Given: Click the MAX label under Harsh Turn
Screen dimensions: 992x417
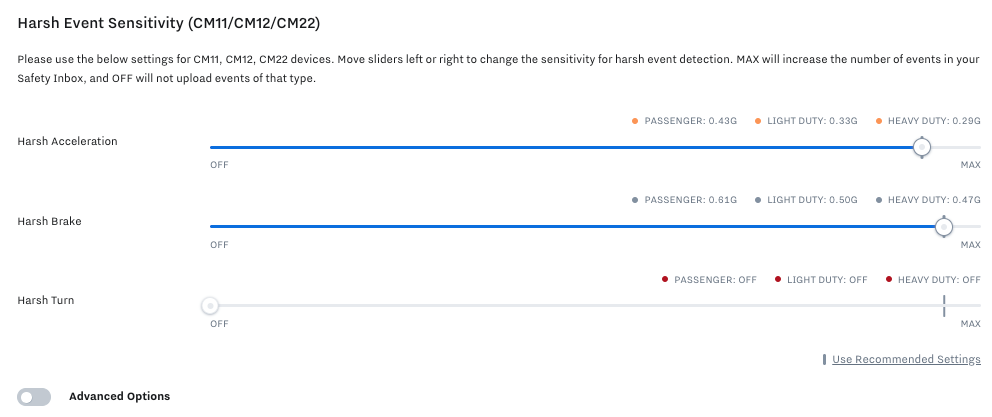Looking at the screenshot, I should coord(970,324).
